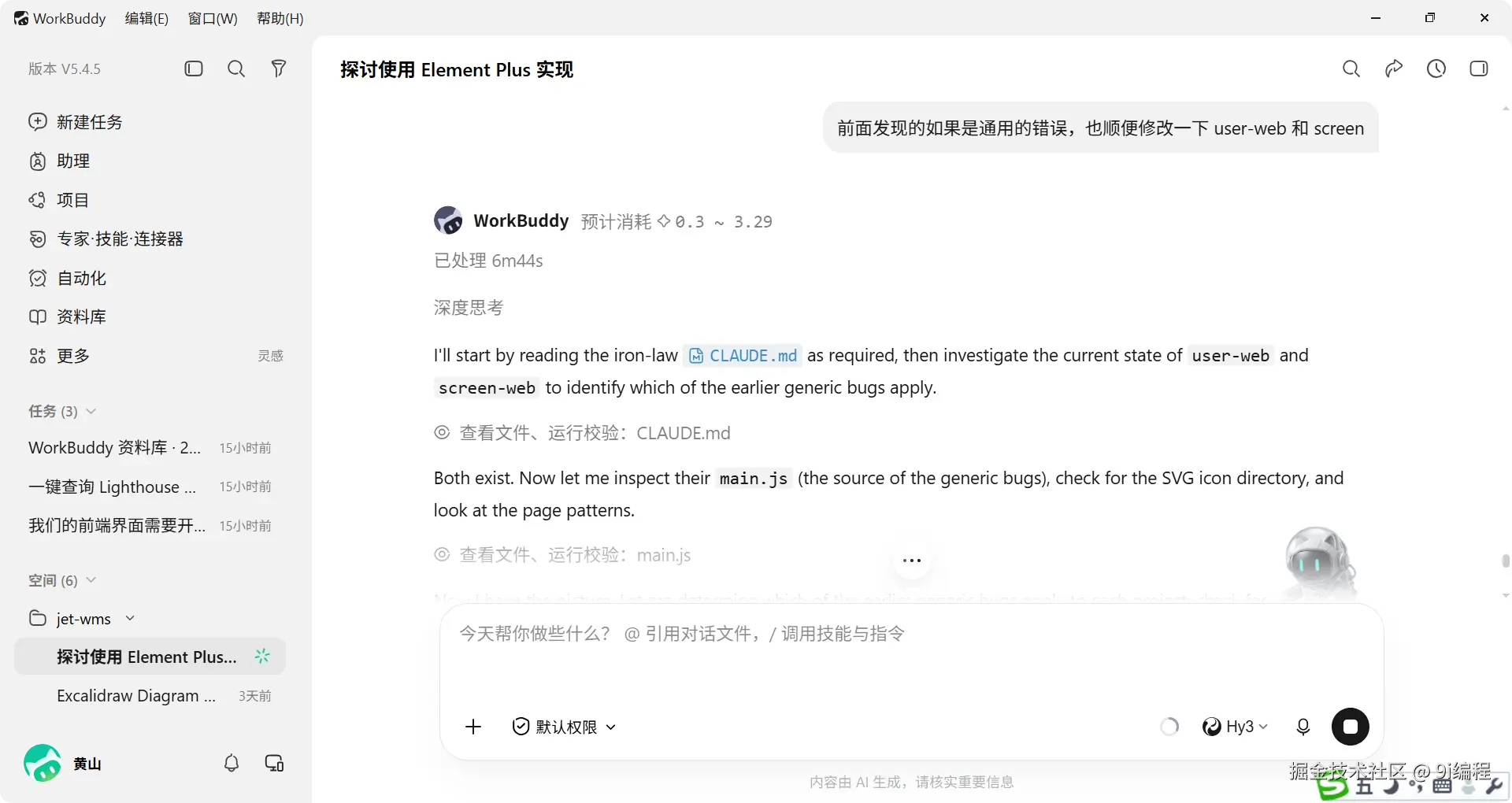The image size is (1512, 803).
Task: Click the 黄山 user avatar
Action: click(x=43, y=763)
